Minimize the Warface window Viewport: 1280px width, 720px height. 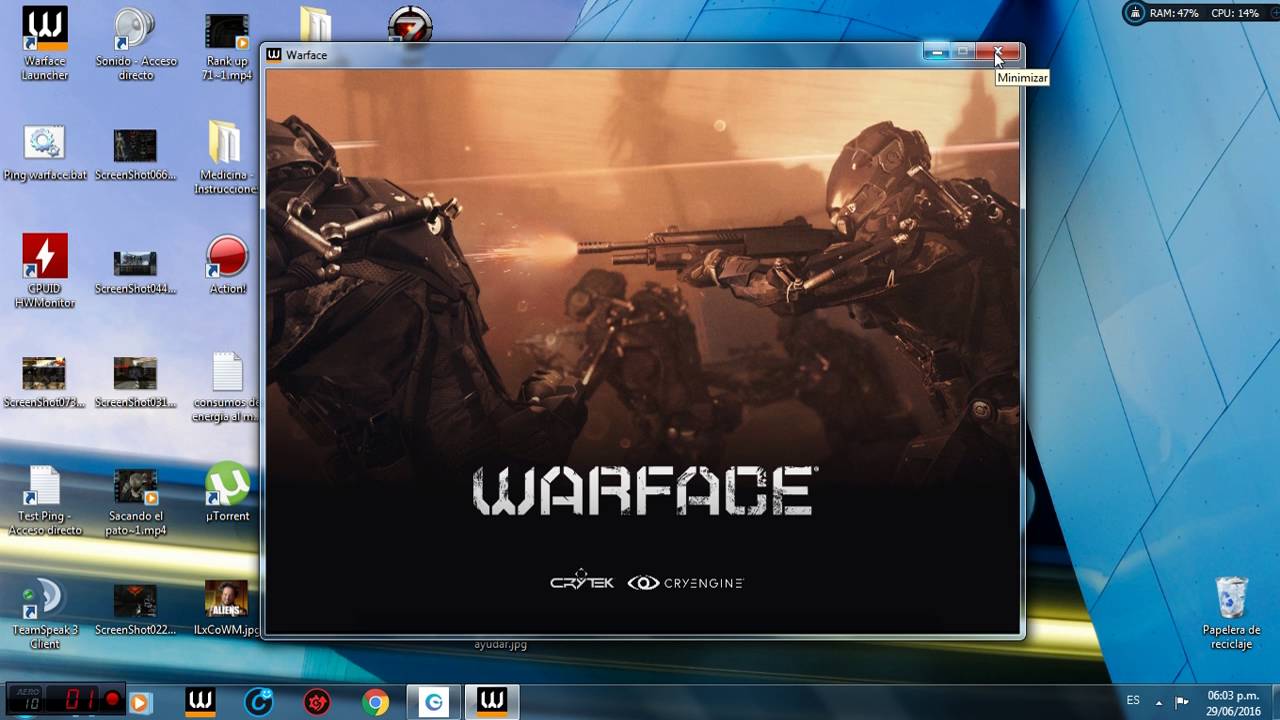937,52
